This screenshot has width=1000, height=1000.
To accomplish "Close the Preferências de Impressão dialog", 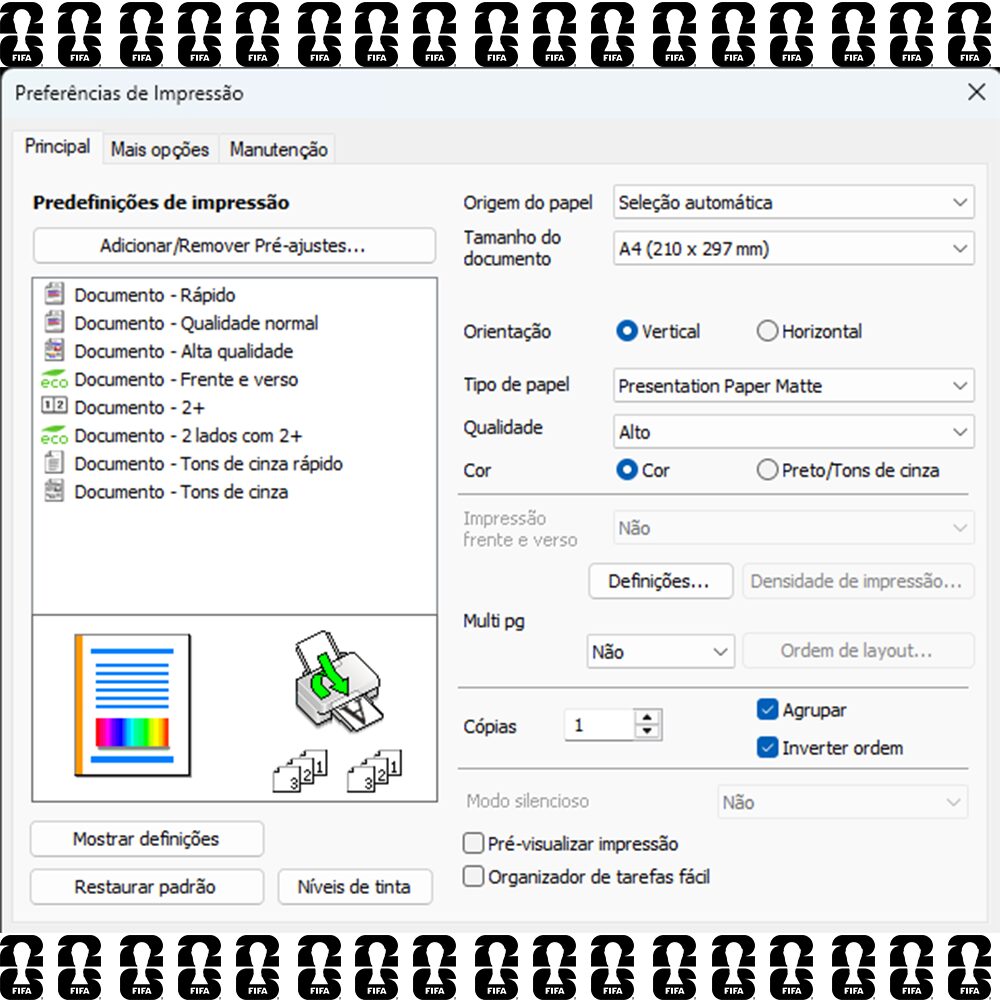I will (x=976, y=92).
